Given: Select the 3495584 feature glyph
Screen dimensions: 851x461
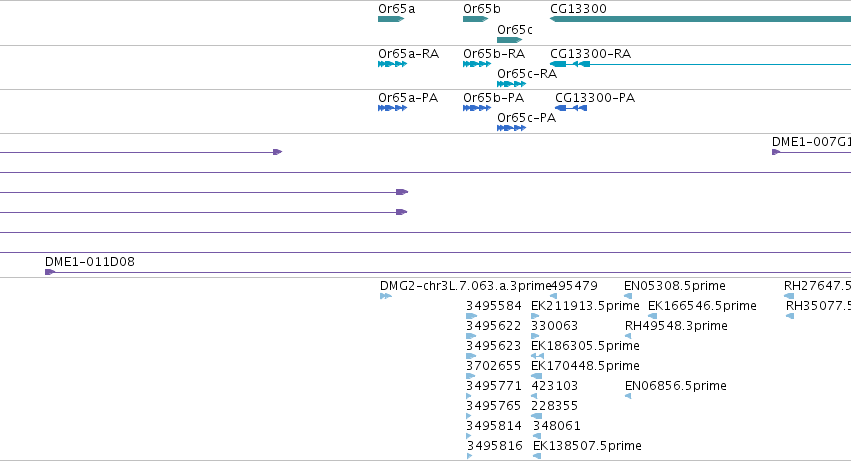Looking at the screenshot, I should [472, 316].
